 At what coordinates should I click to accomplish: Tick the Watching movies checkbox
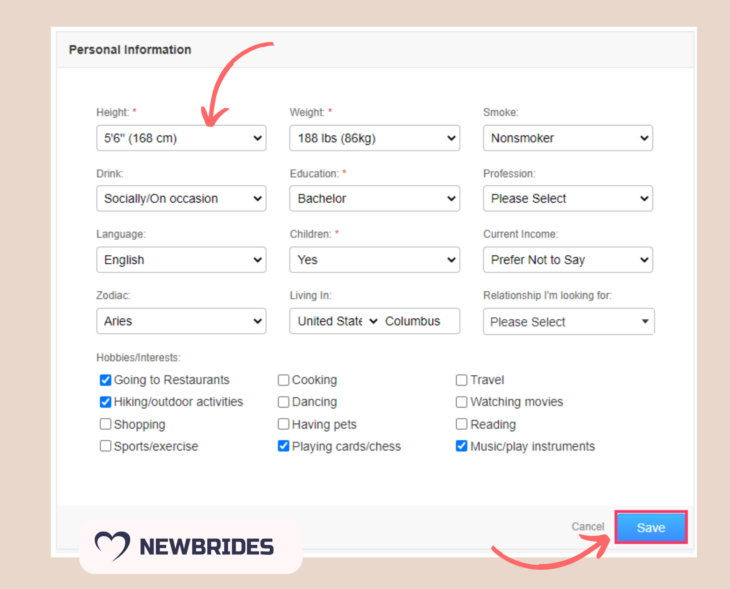(462, 402)
